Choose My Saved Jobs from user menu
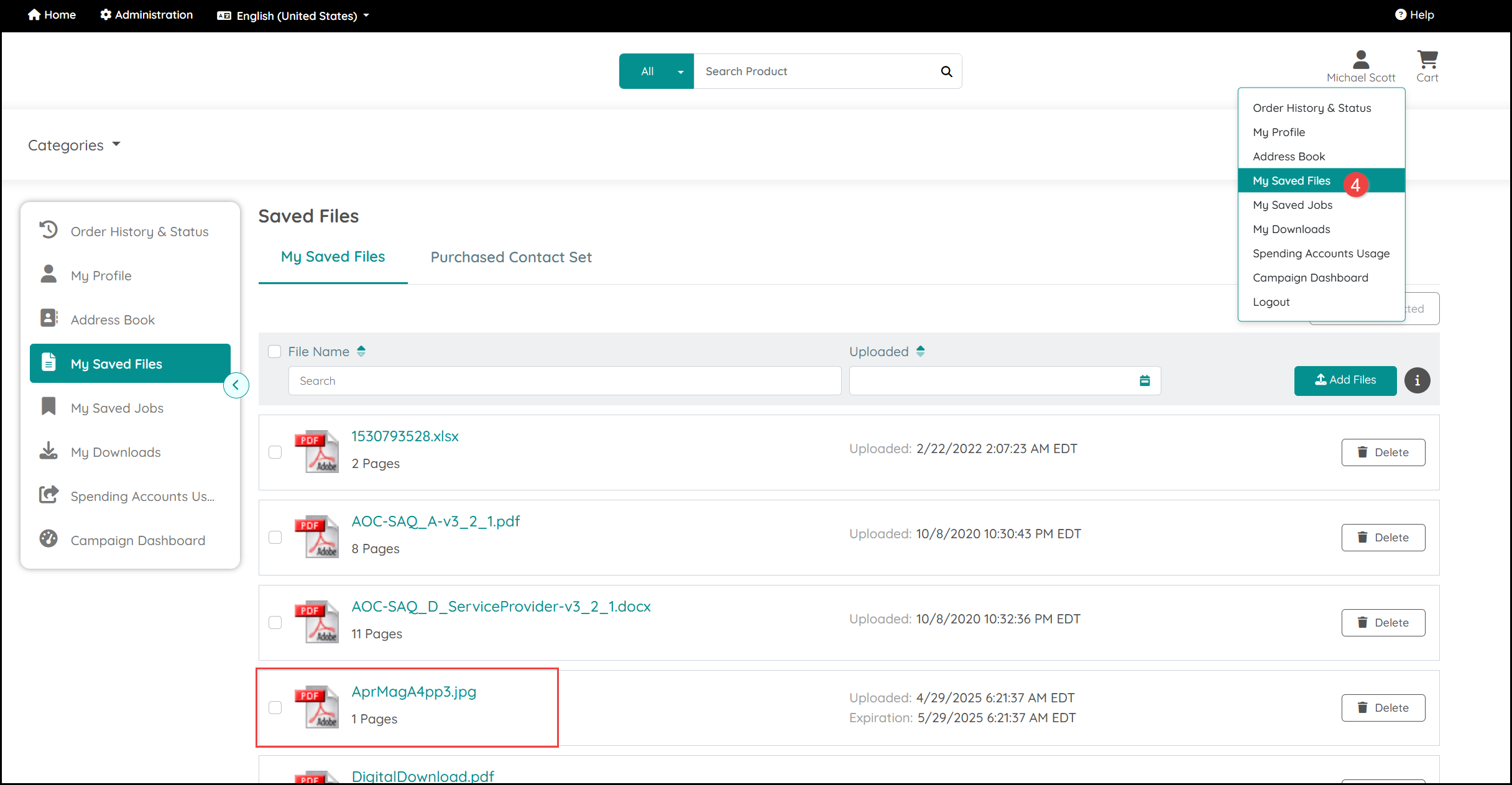The width and height of the screenshot is (1512, 785). click(x=1293, y=205)
